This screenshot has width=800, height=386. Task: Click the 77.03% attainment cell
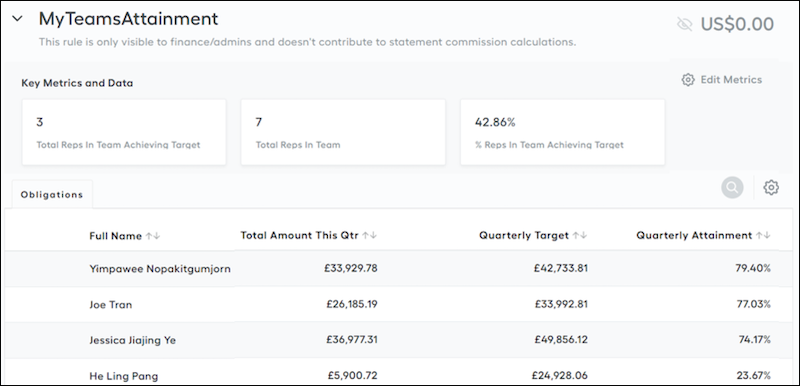point(754,304)
